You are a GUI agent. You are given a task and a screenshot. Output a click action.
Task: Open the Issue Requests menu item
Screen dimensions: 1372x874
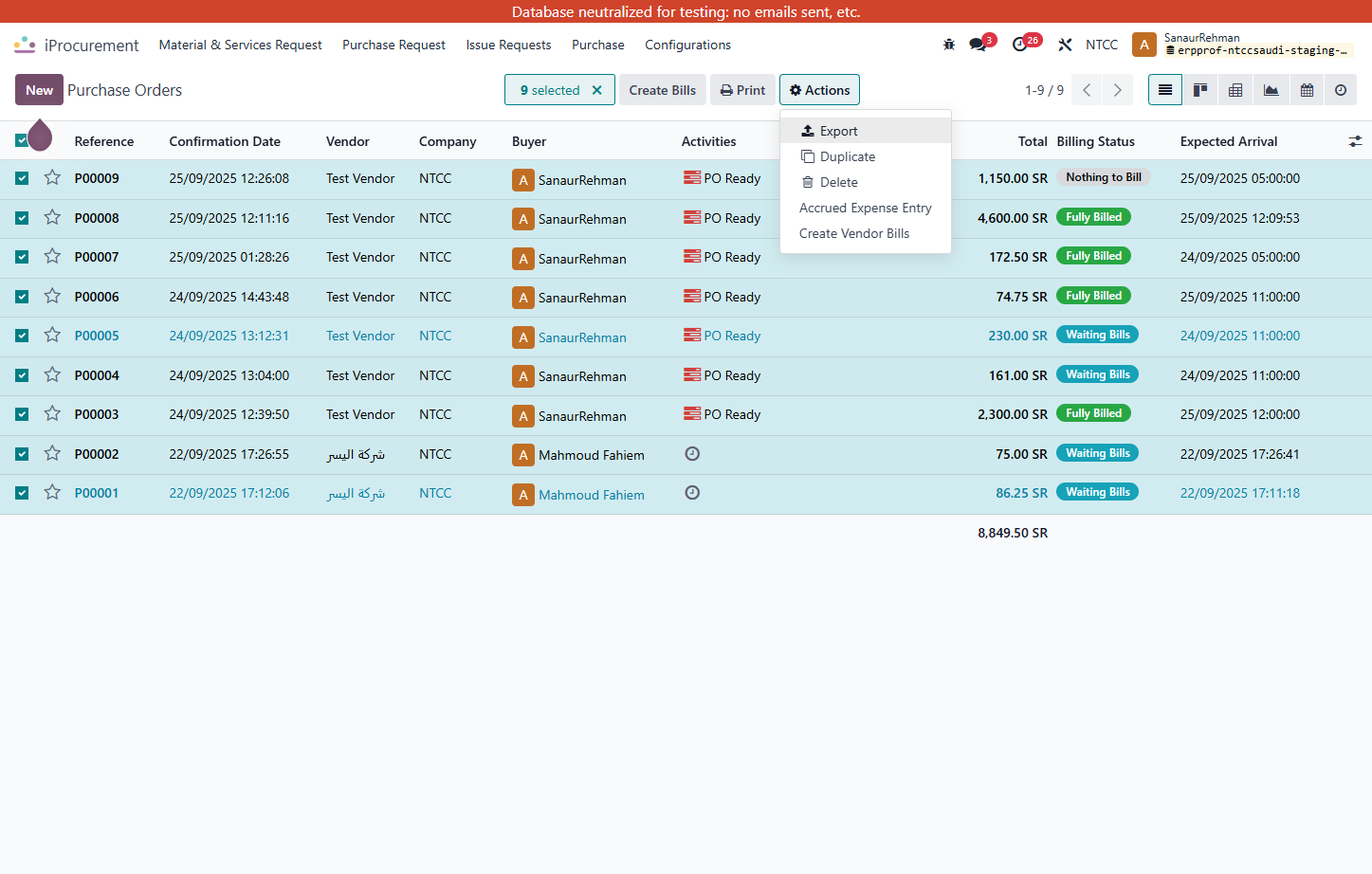coord(508,45)
